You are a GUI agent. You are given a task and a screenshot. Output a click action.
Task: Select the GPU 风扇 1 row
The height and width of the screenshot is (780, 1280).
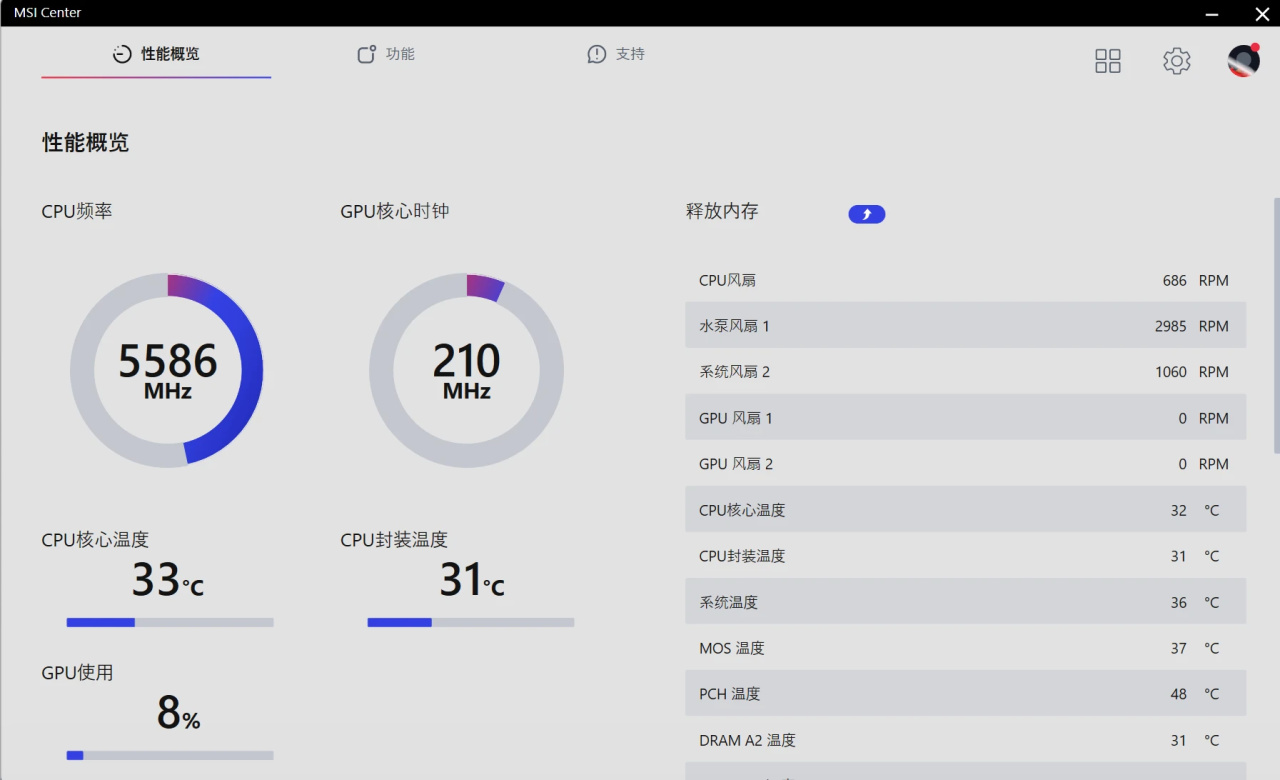(x=965, y=418)
